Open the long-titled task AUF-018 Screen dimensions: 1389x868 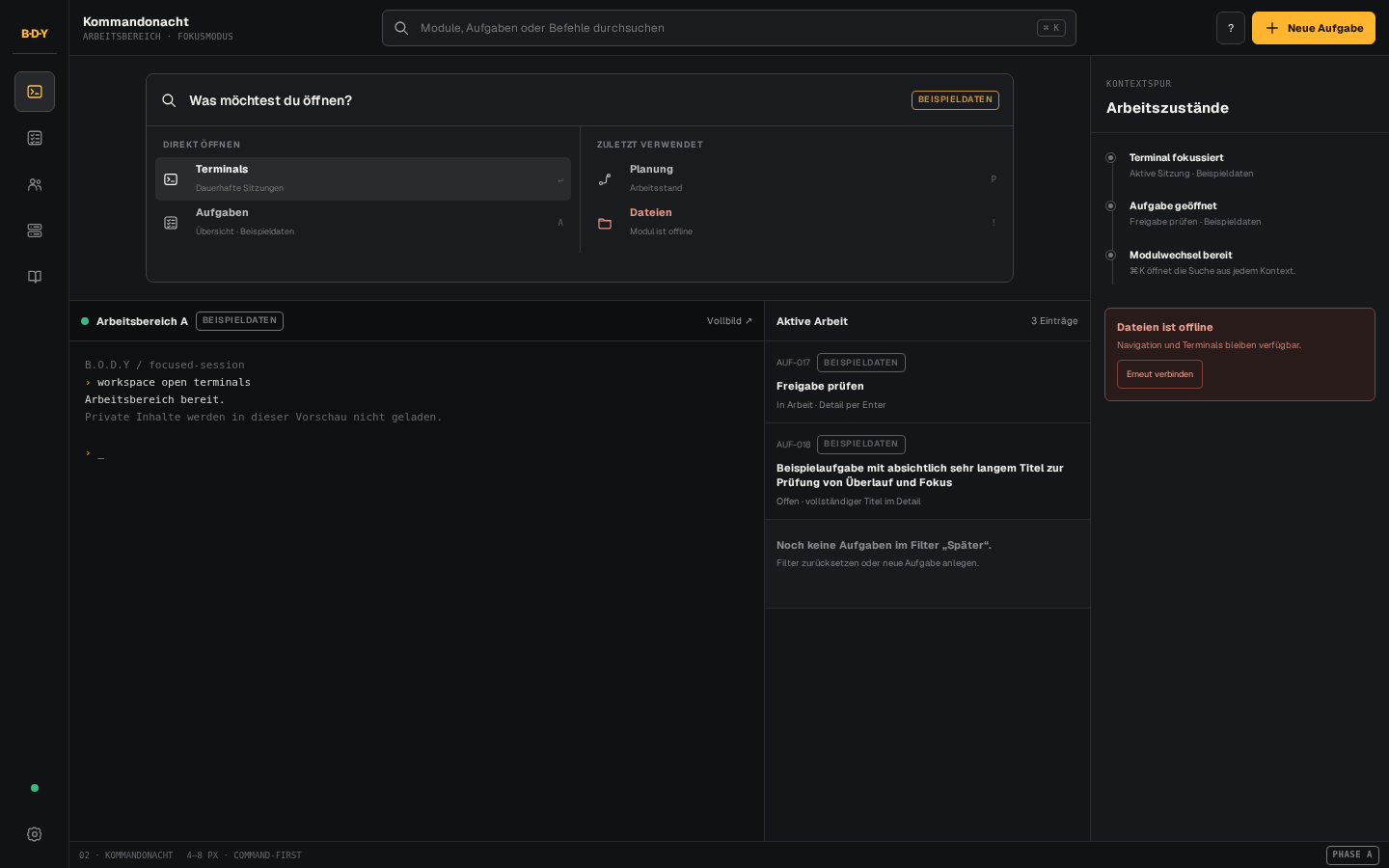click(927, 472)
